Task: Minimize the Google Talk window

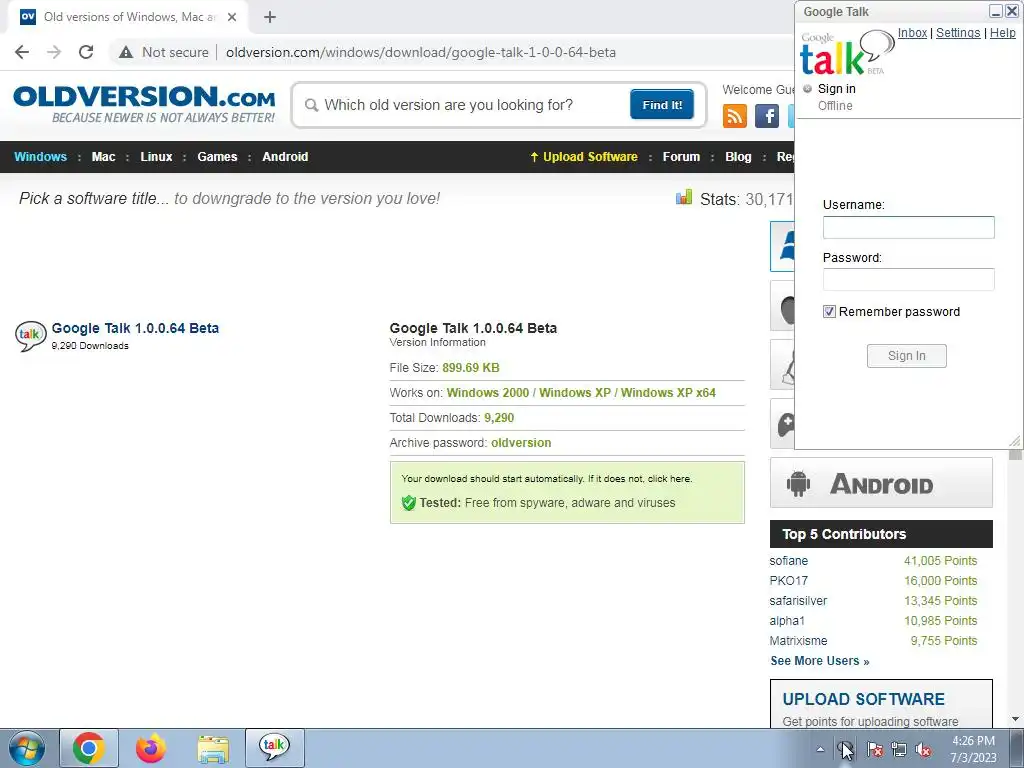Action: 996,11
